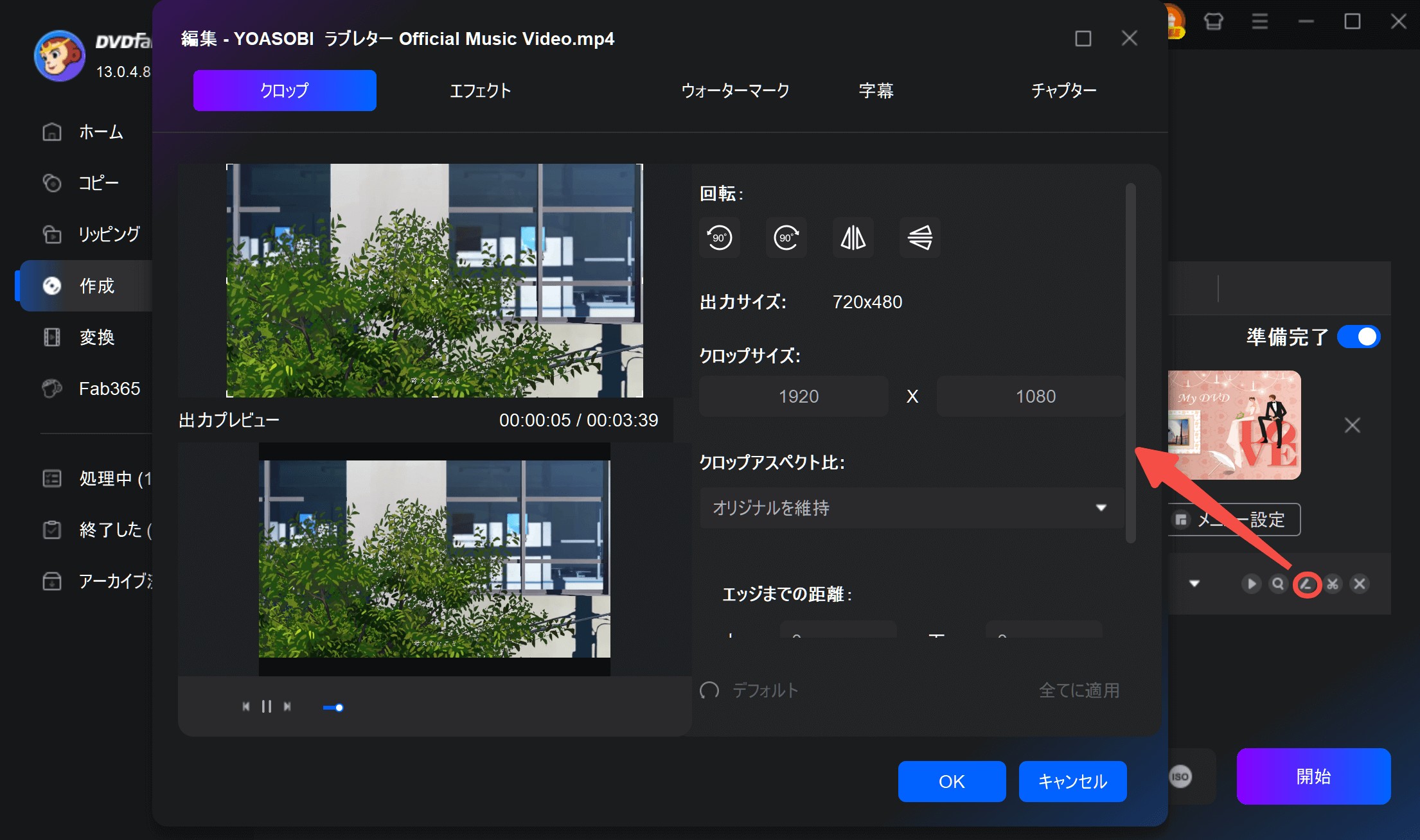This screenshot has width=1420, height=840.
Task: Rotate video 90 degrees clockwise
Action: point(786,238)
